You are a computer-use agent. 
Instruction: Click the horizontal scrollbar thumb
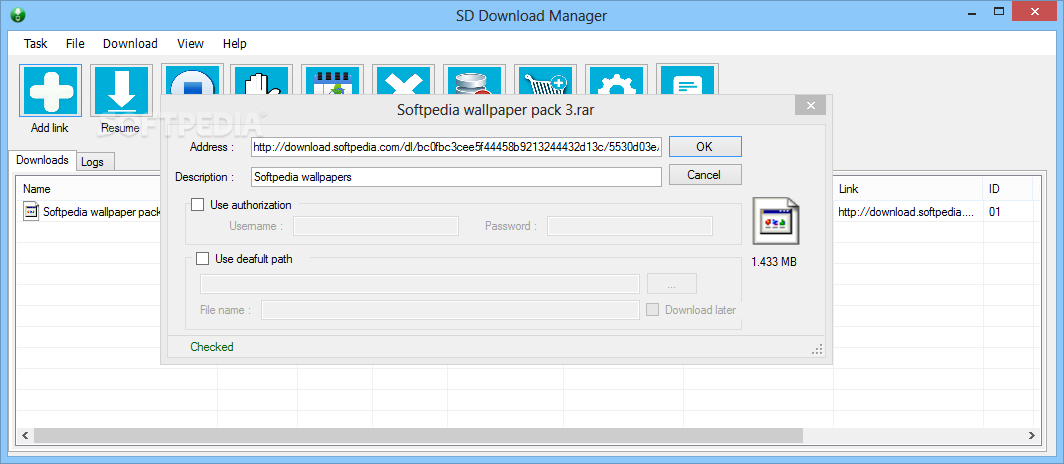[418, 436]
